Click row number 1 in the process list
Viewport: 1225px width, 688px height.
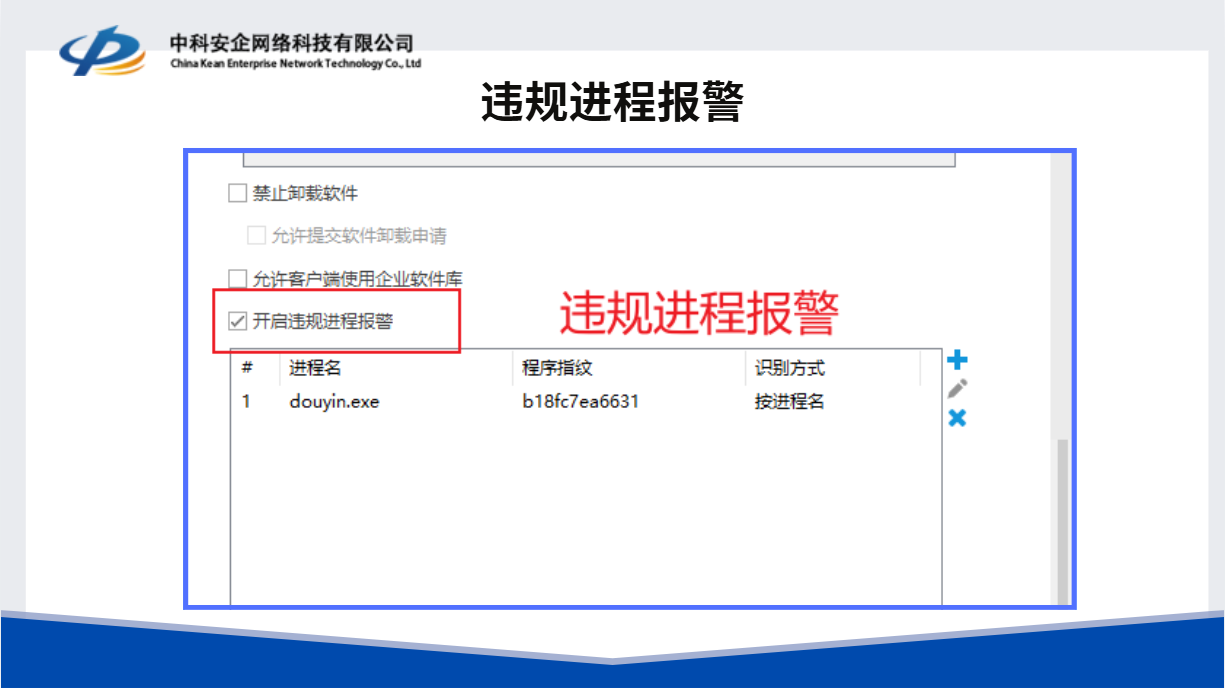pyautogui.click(x=246, y=402)
